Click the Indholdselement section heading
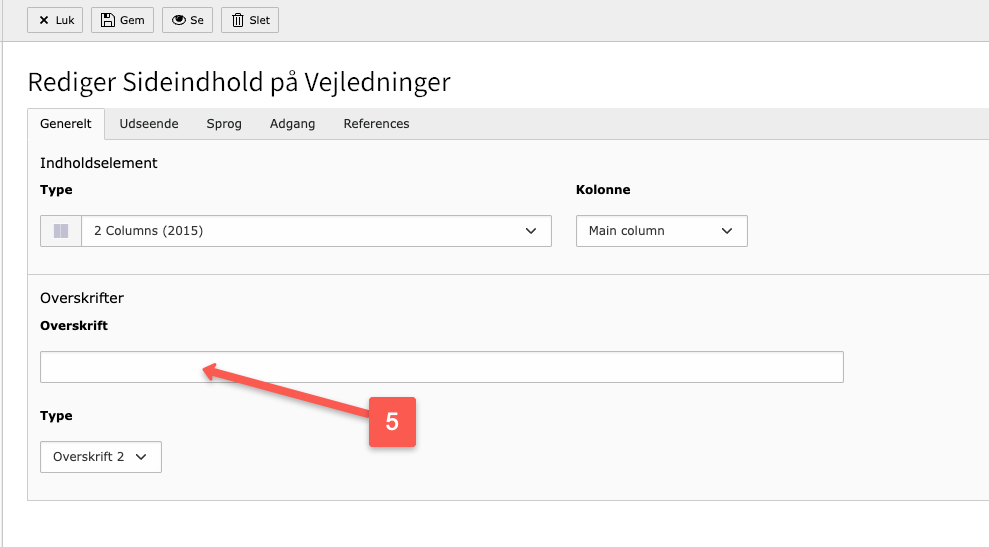989x547 pixels. click(99, 163)
